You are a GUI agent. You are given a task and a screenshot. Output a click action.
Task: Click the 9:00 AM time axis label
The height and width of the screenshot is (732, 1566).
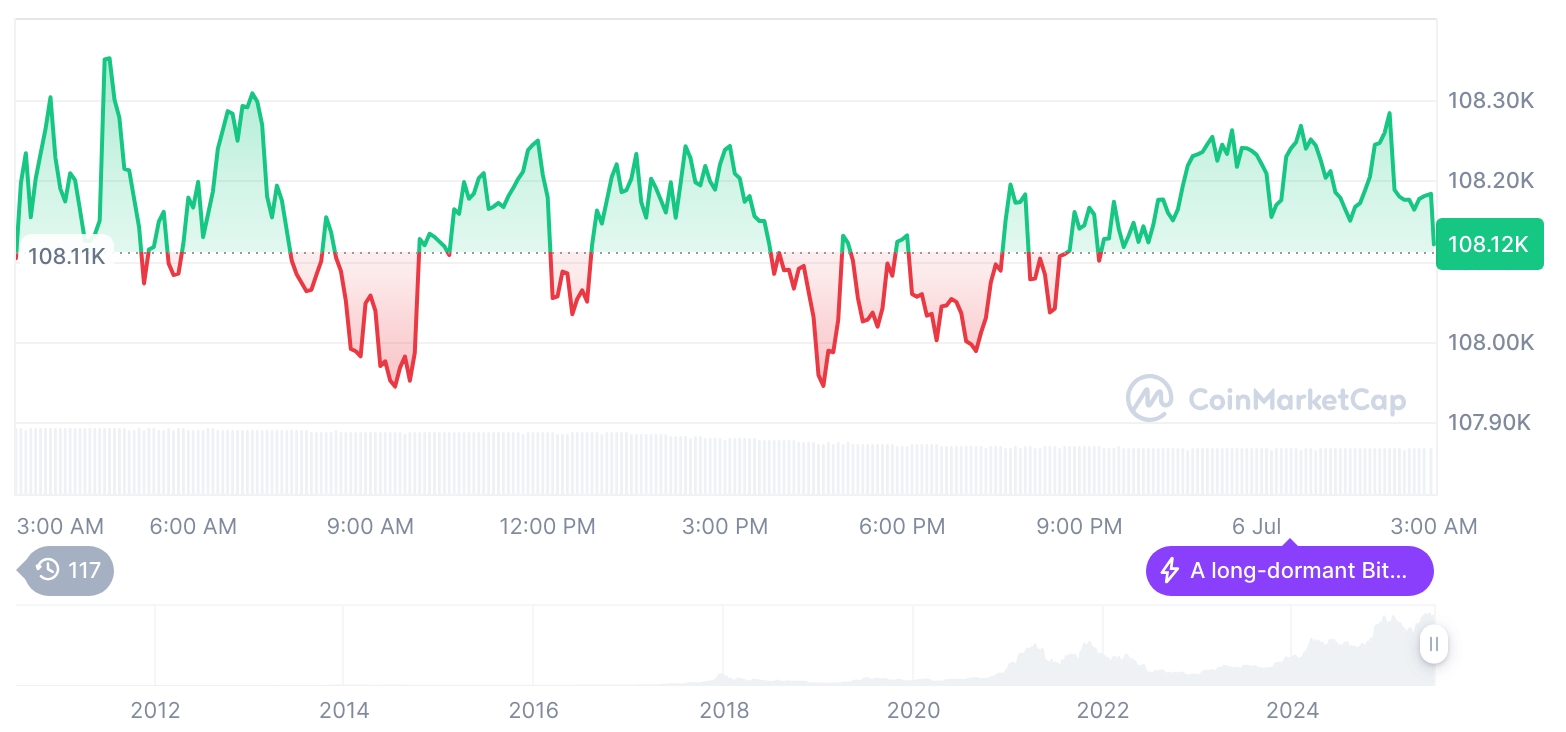370,526
